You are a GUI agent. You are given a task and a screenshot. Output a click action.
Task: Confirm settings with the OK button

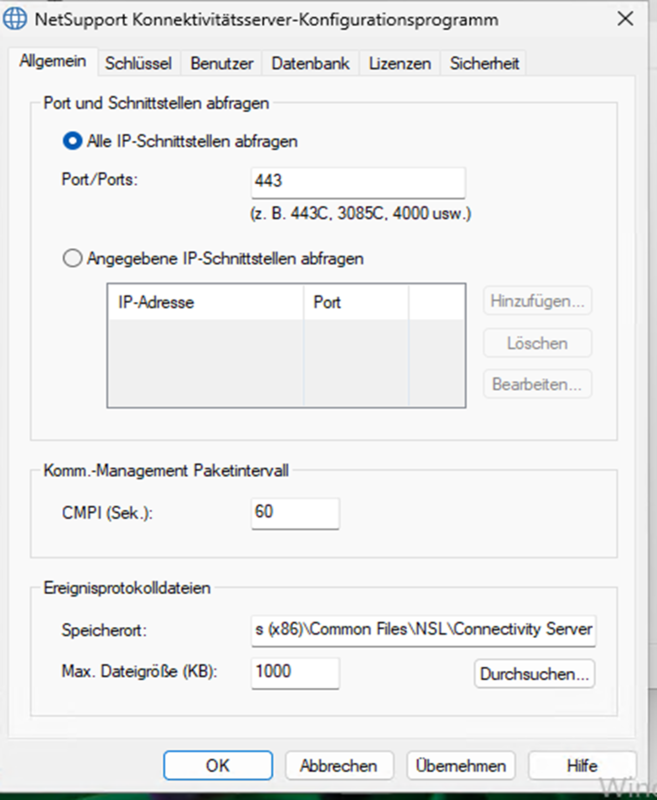217,766
